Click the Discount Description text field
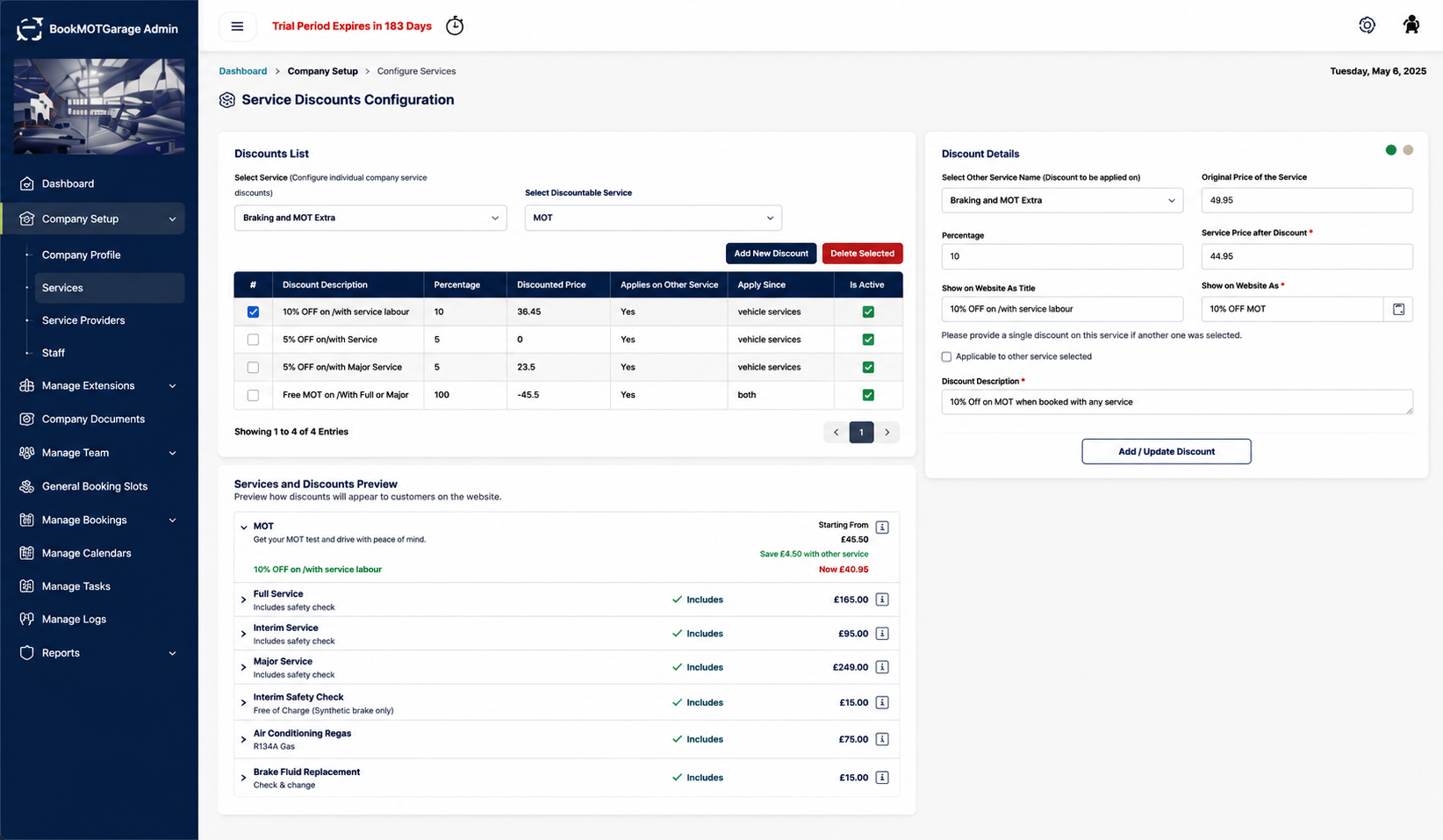Image resolution: width=1443 pixels, height=840 pixels. pos(1177,402)
